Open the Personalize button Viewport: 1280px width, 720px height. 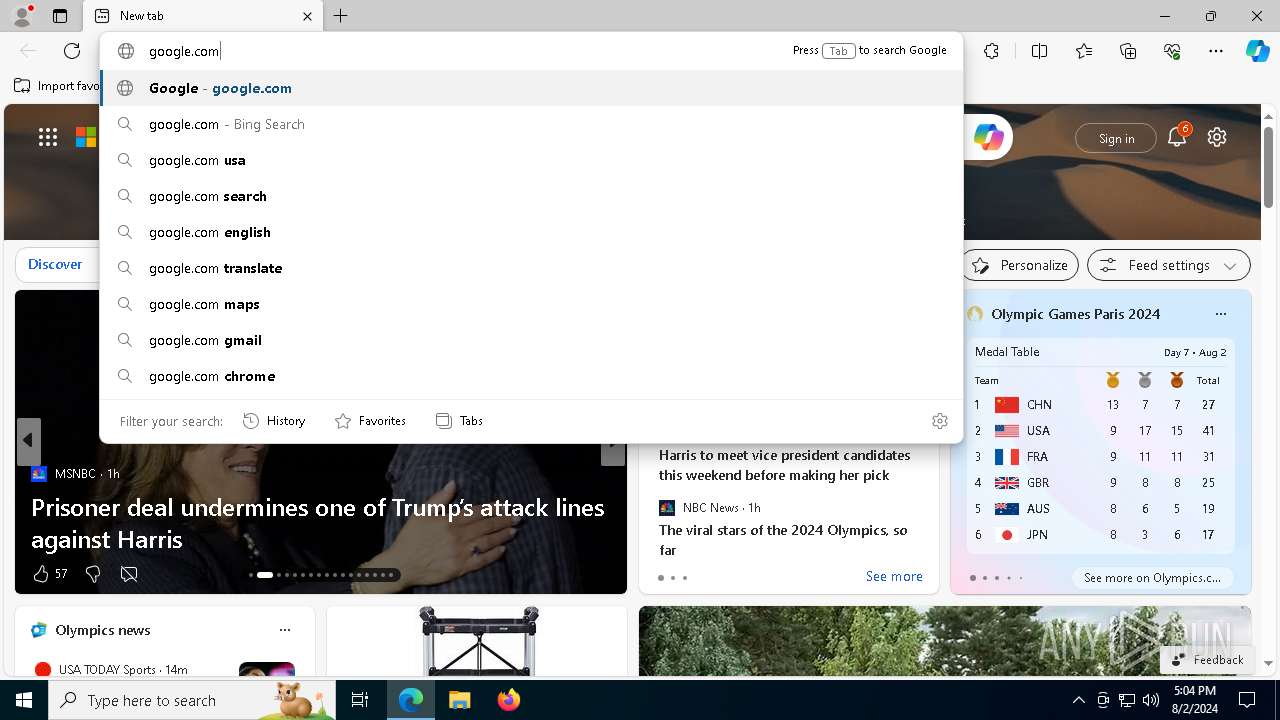(x=1020, y=265)
